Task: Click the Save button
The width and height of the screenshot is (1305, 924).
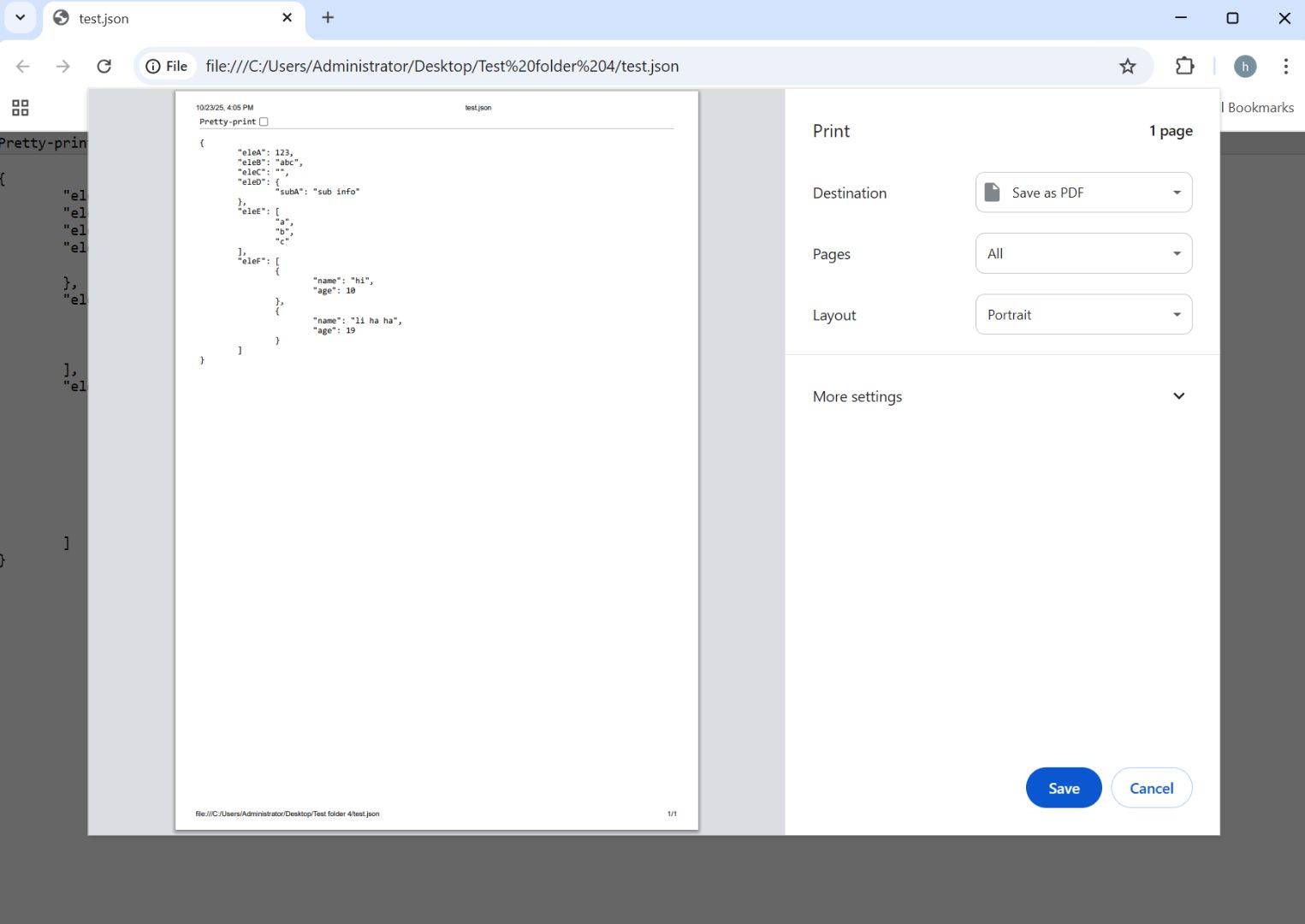Action: point(1063,788)
